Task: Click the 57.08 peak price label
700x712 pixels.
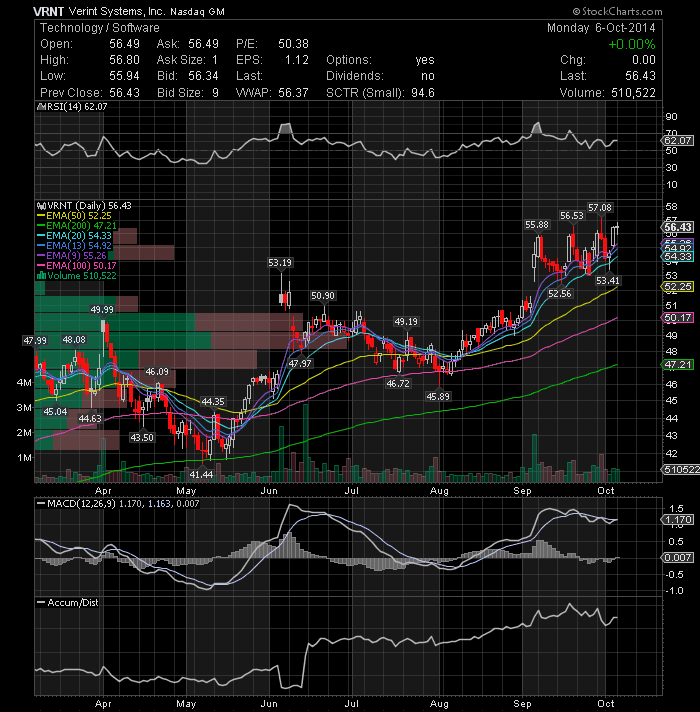Action: coord(600,208)
